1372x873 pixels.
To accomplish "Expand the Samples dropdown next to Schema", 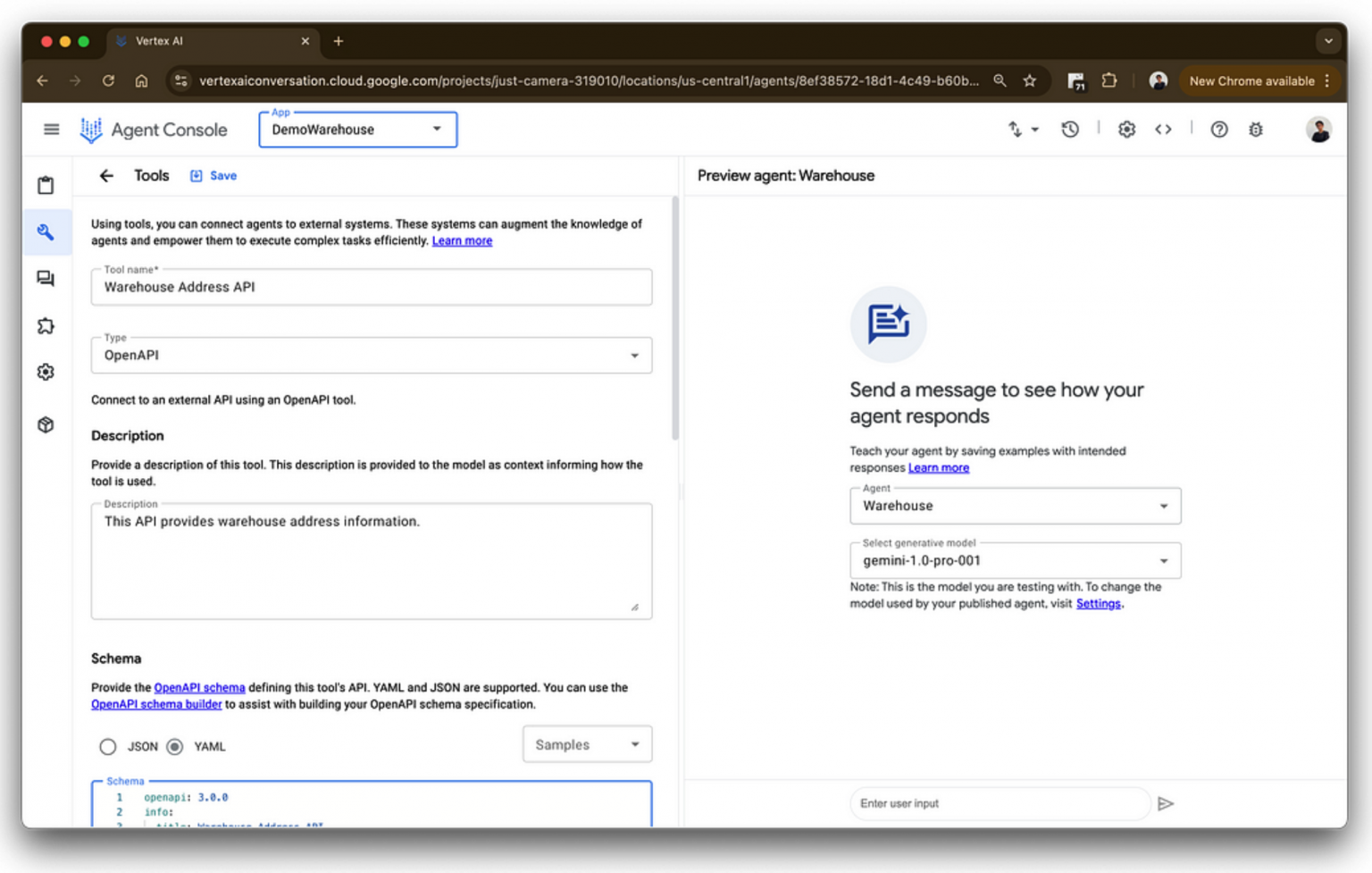I will pos(587,743).
